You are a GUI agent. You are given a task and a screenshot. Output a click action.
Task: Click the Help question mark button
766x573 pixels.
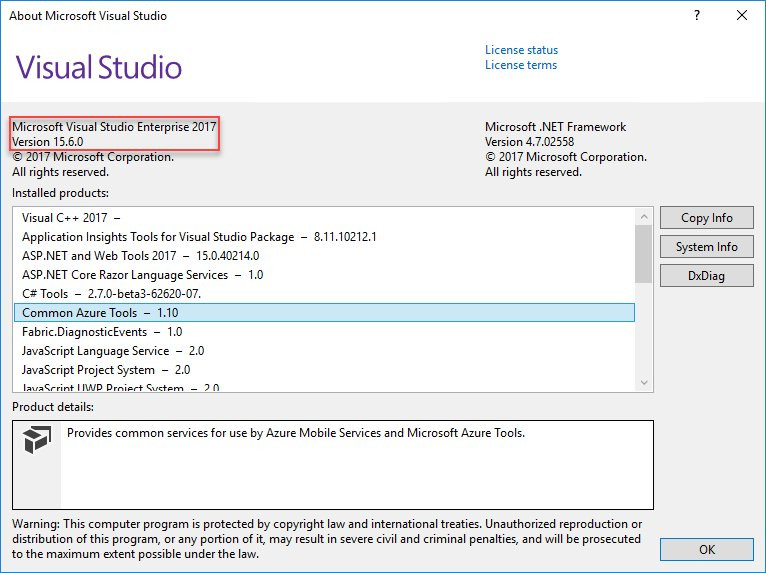click(x=697, y=16)
